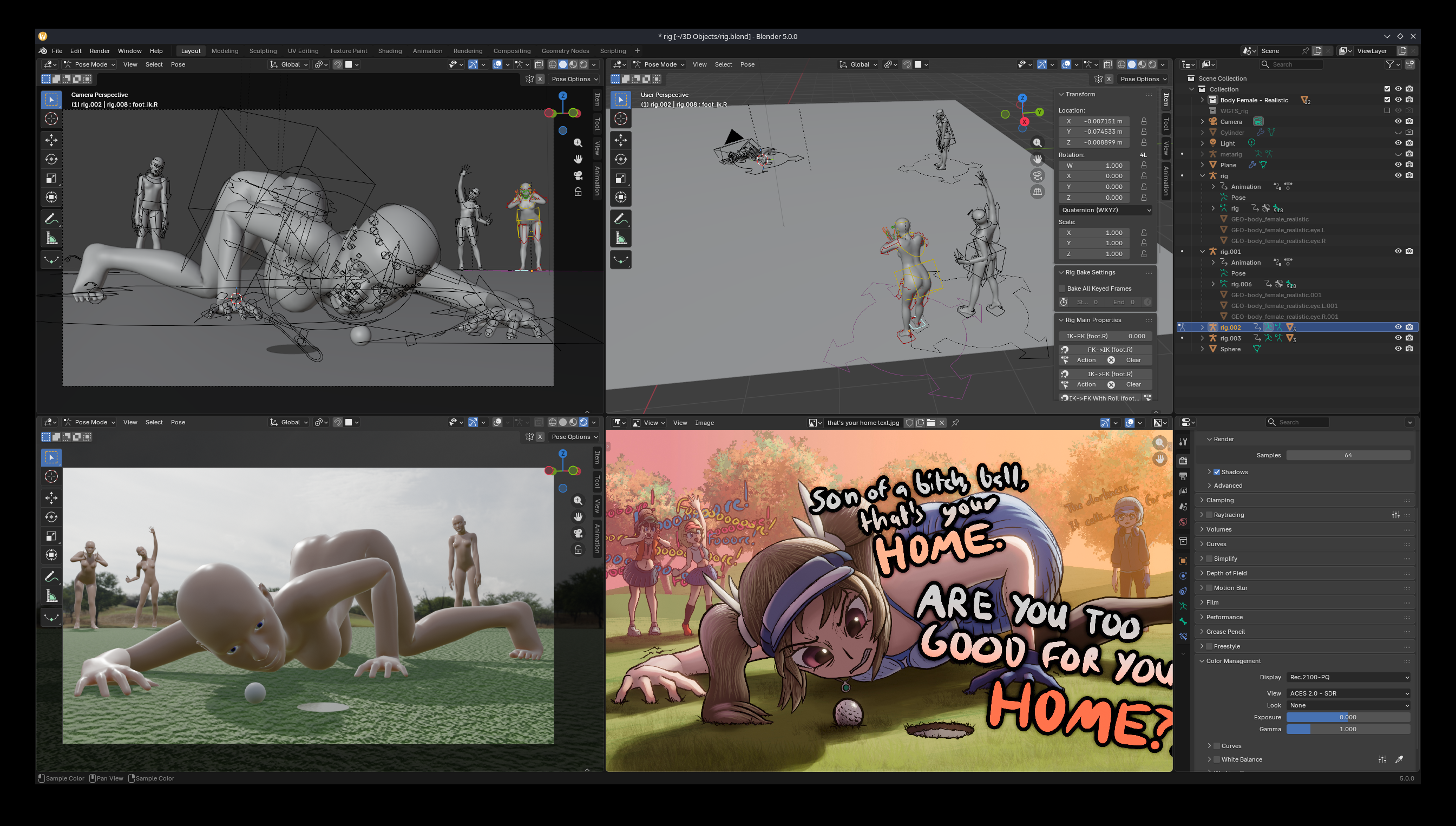
Task: Click the IK->FK (foot.R) button
Action: (x=1109, y=374)
